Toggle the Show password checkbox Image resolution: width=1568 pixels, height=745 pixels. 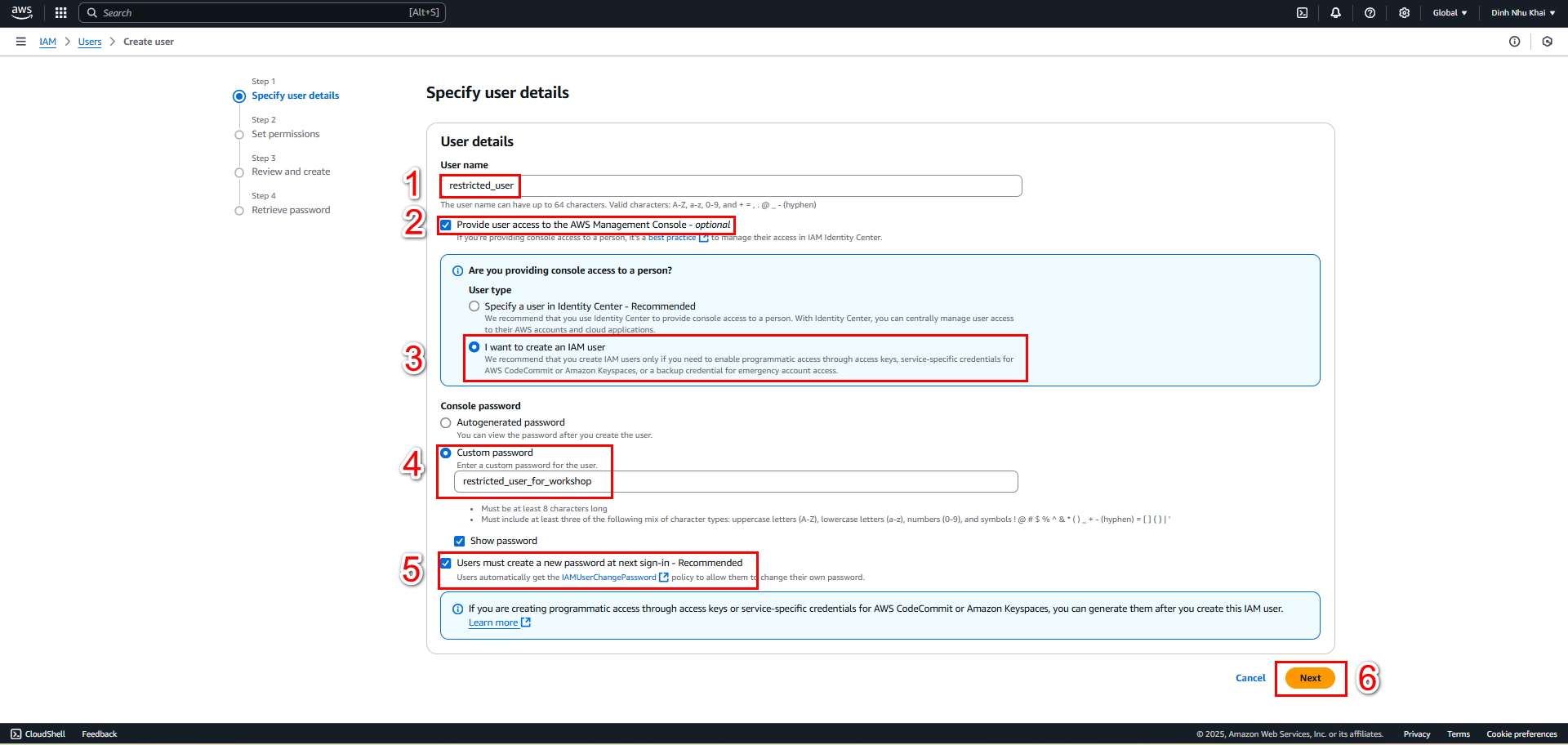tap(460, 542)
